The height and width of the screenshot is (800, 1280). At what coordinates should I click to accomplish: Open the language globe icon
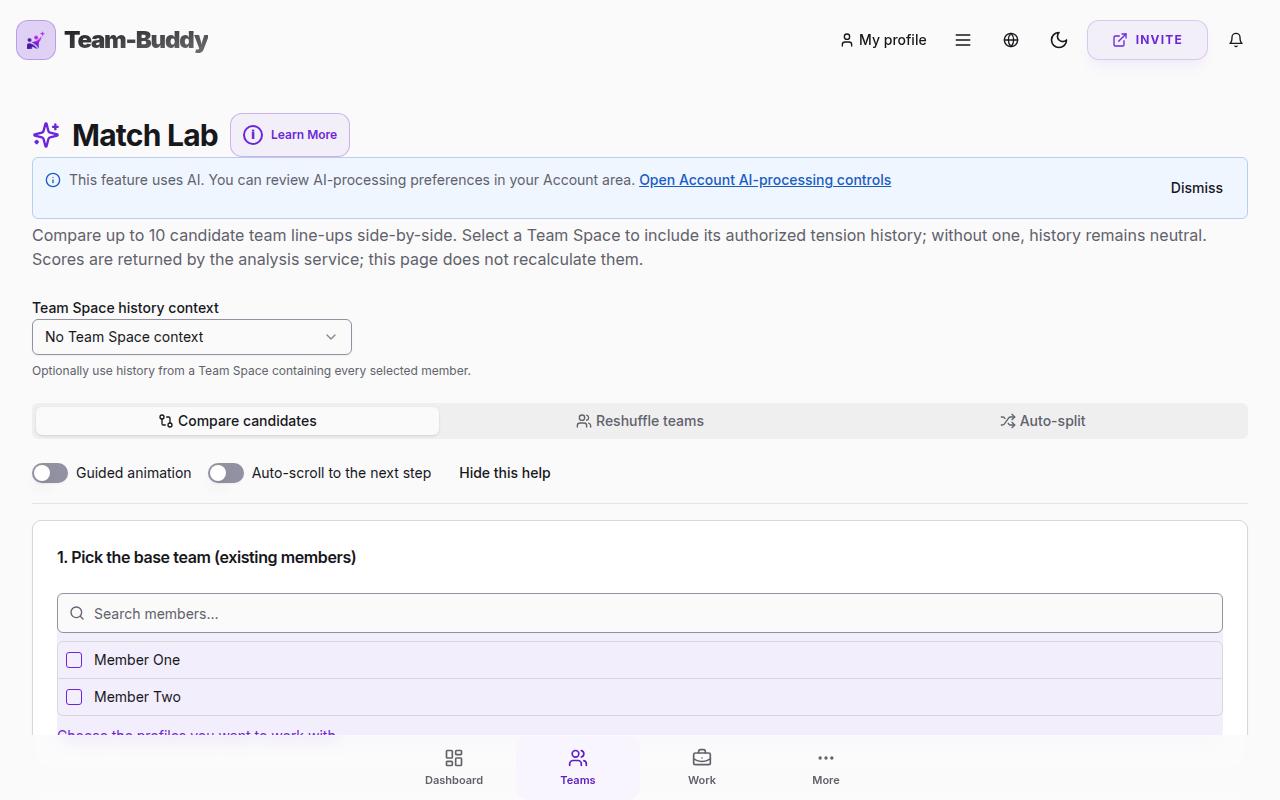1011,40
